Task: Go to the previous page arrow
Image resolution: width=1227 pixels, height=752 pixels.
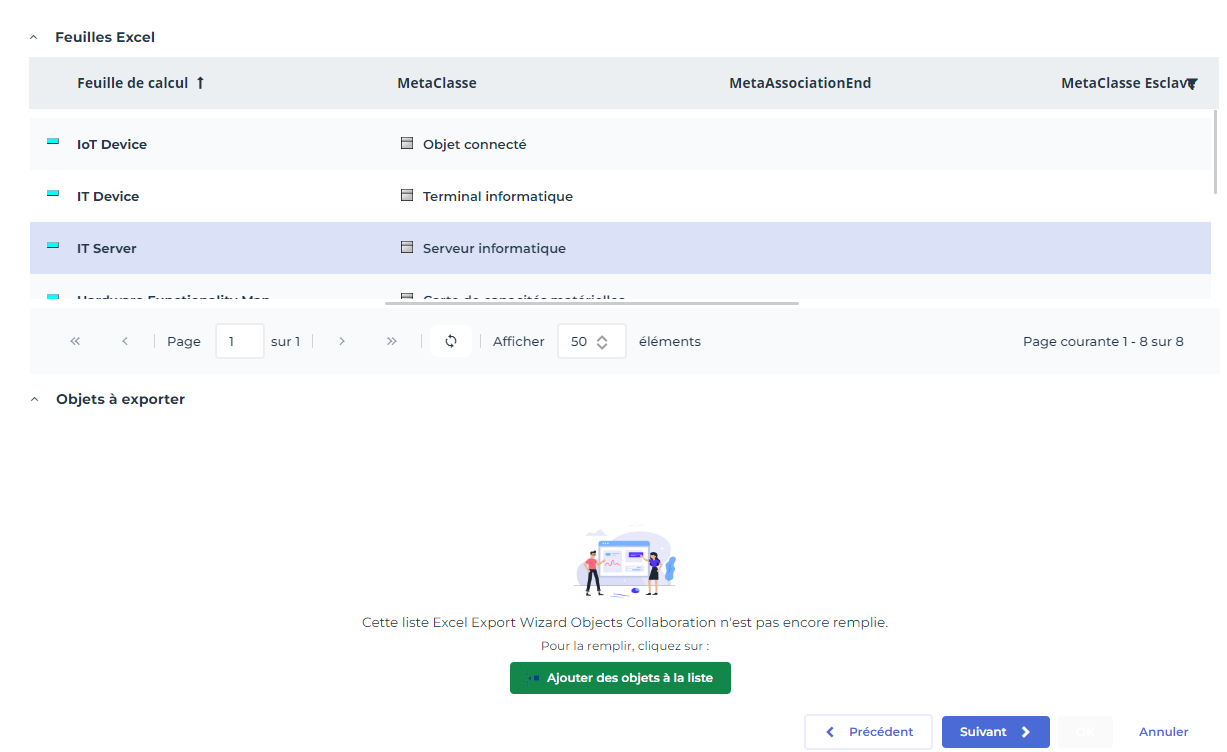Action: click(125, 341)
